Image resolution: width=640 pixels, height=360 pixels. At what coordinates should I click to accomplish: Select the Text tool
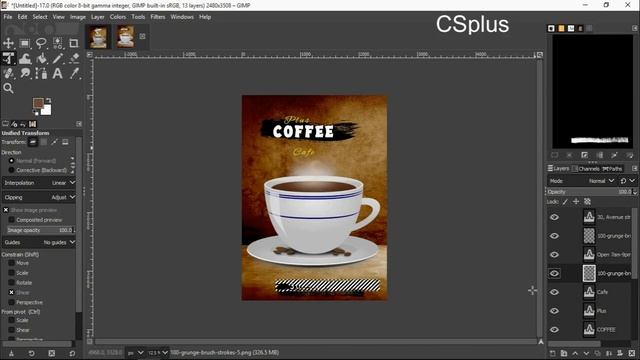tap(58, 73)
